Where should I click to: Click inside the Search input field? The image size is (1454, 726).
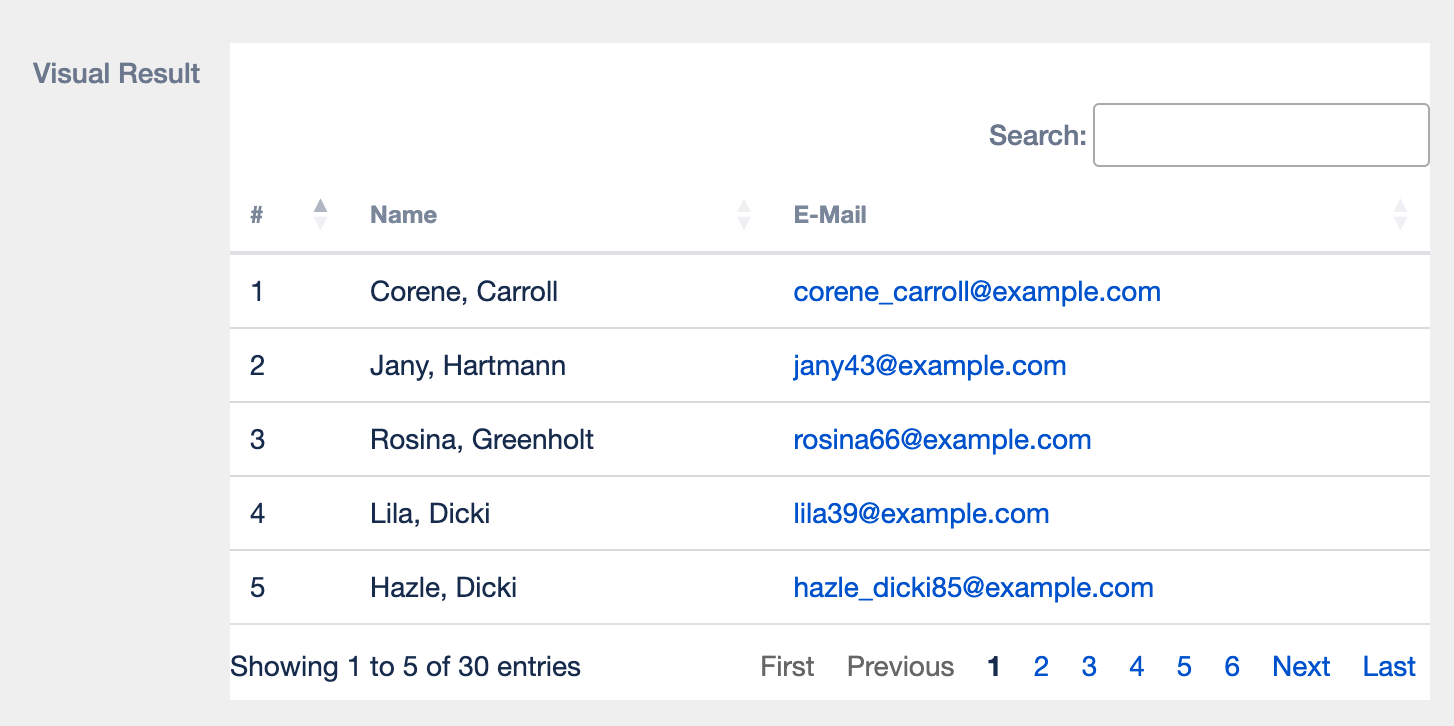coord(1260,135)
